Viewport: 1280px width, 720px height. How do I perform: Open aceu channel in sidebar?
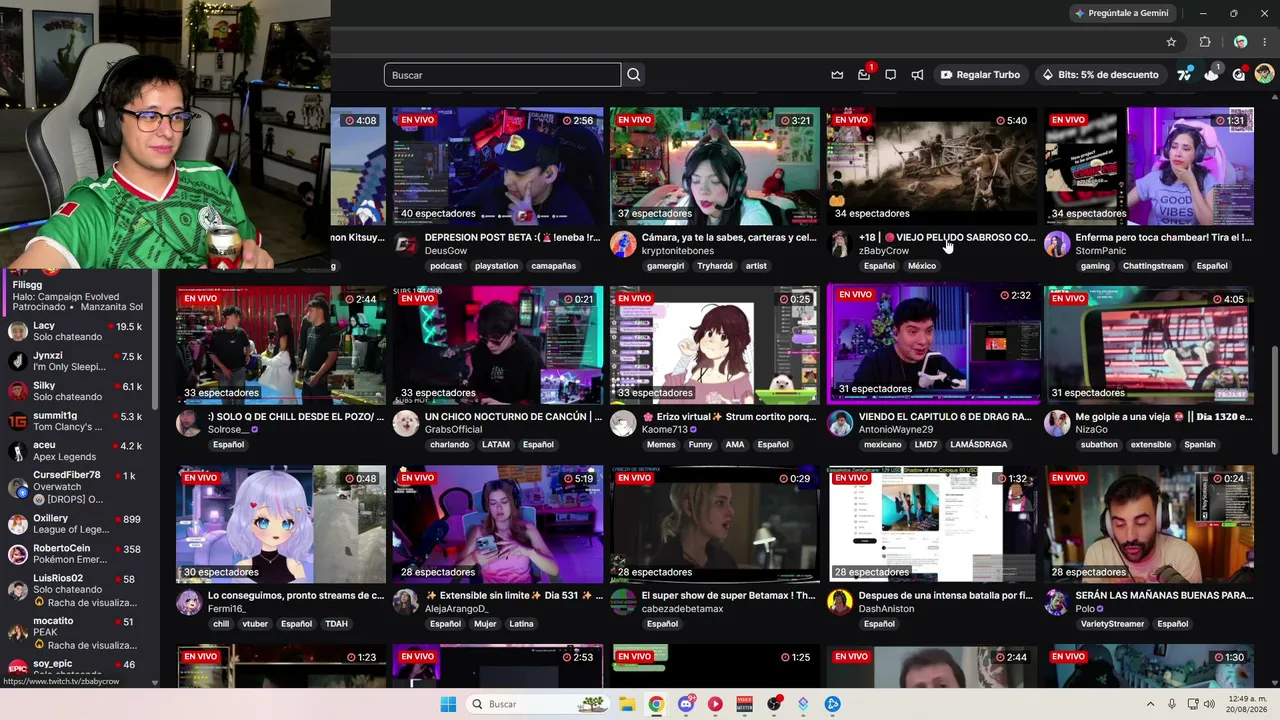tap(76, 451)
